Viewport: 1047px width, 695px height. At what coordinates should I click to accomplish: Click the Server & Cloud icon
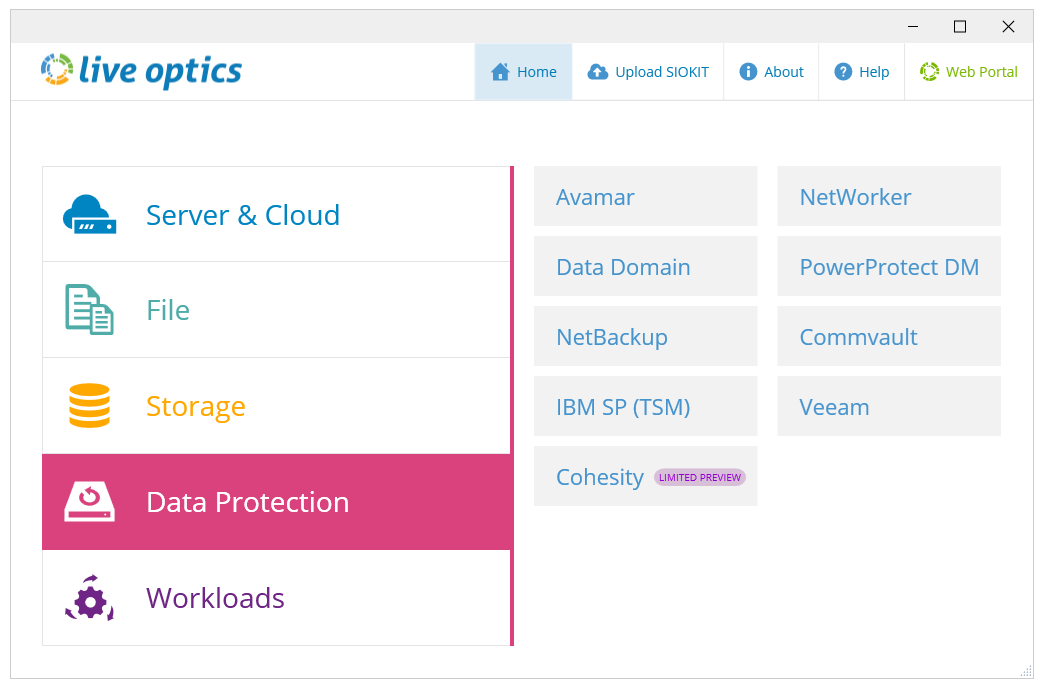point(89,214)
